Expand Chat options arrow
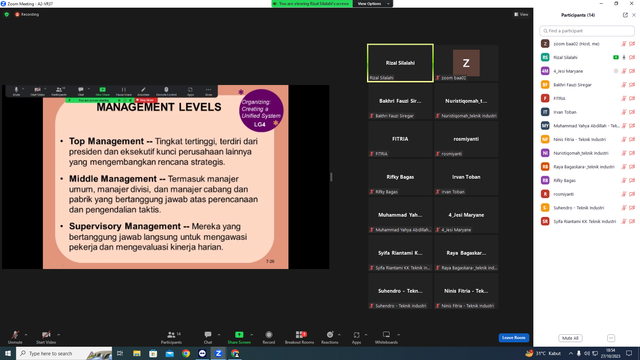 (219, 335)
